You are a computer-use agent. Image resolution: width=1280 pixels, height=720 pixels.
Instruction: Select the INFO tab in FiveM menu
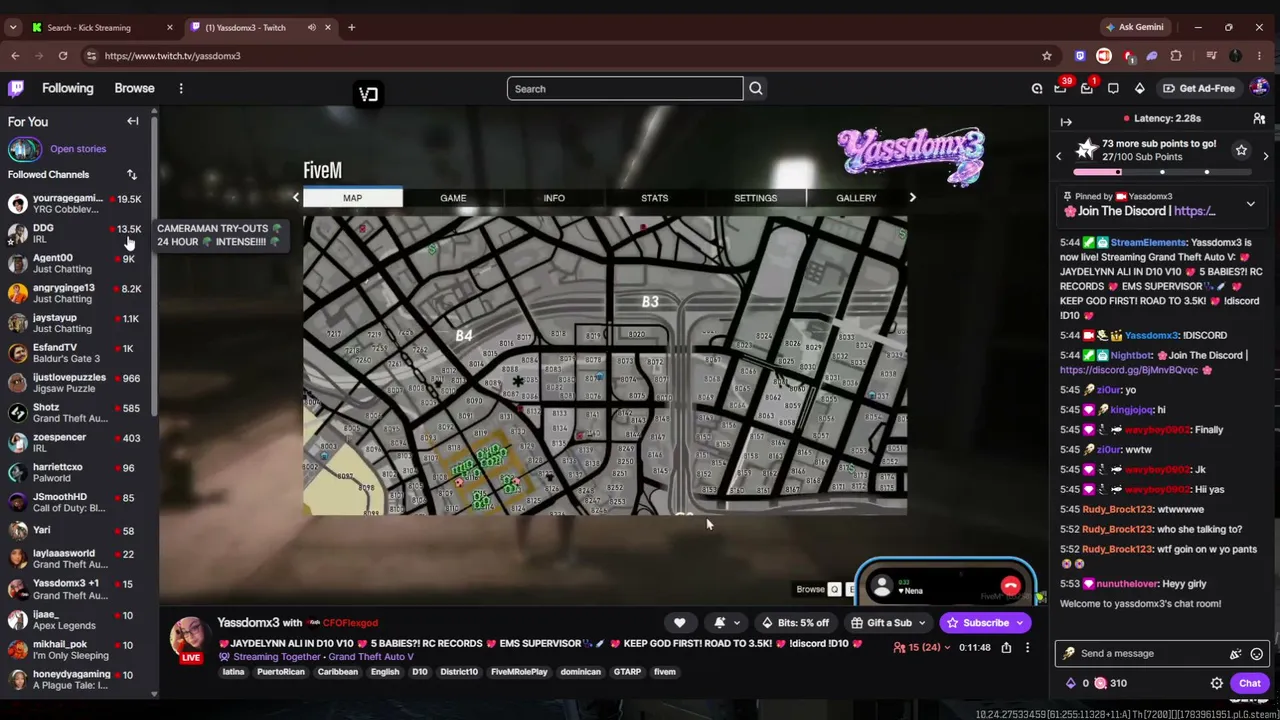click(554, 198)
